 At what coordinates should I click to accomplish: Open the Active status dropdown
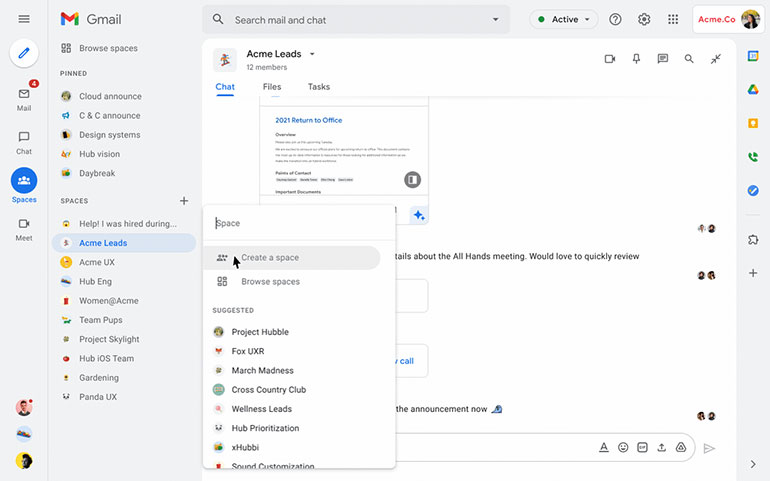564,19
